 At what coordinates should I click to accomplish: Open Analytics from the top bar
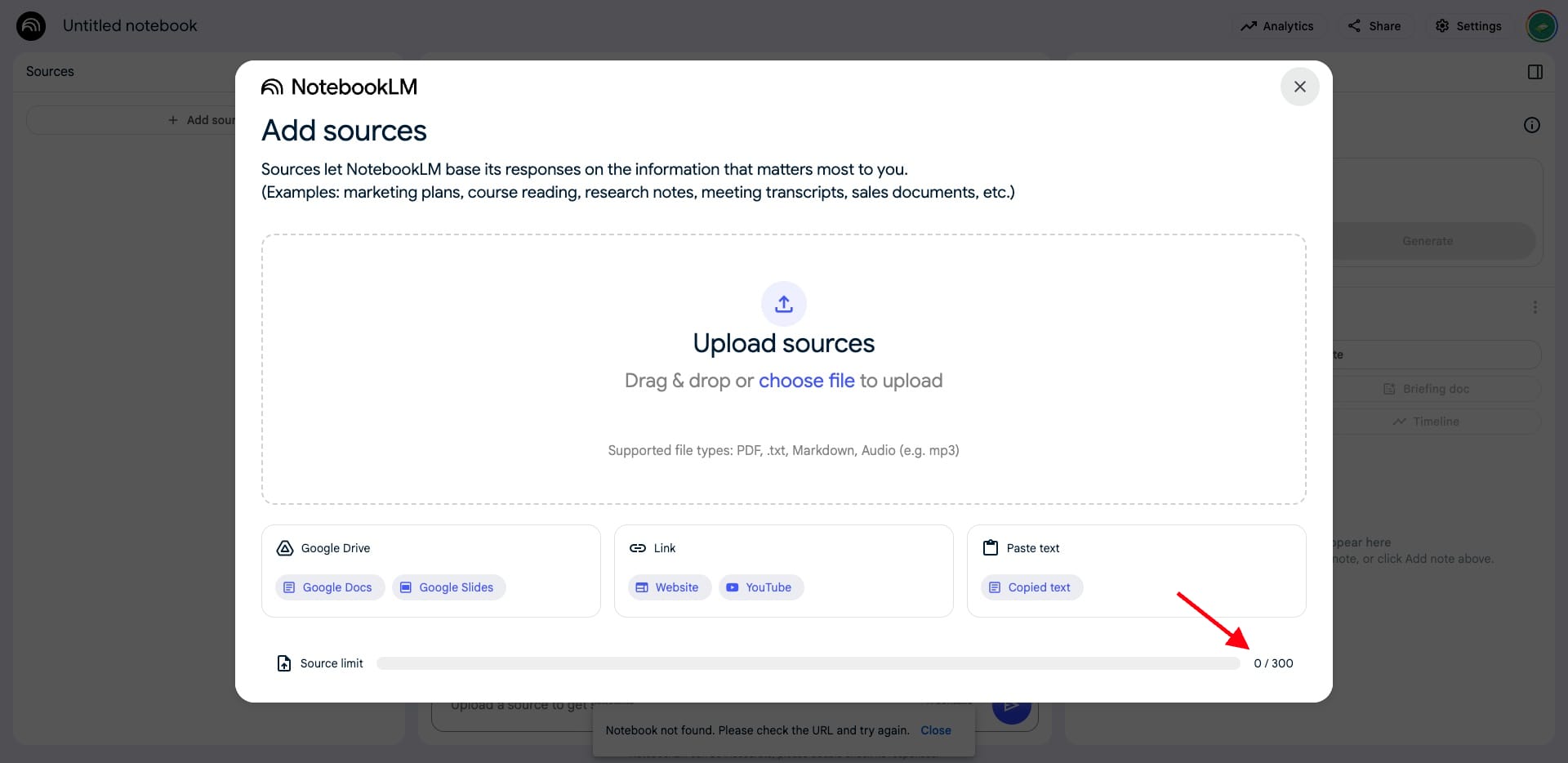1276,26
